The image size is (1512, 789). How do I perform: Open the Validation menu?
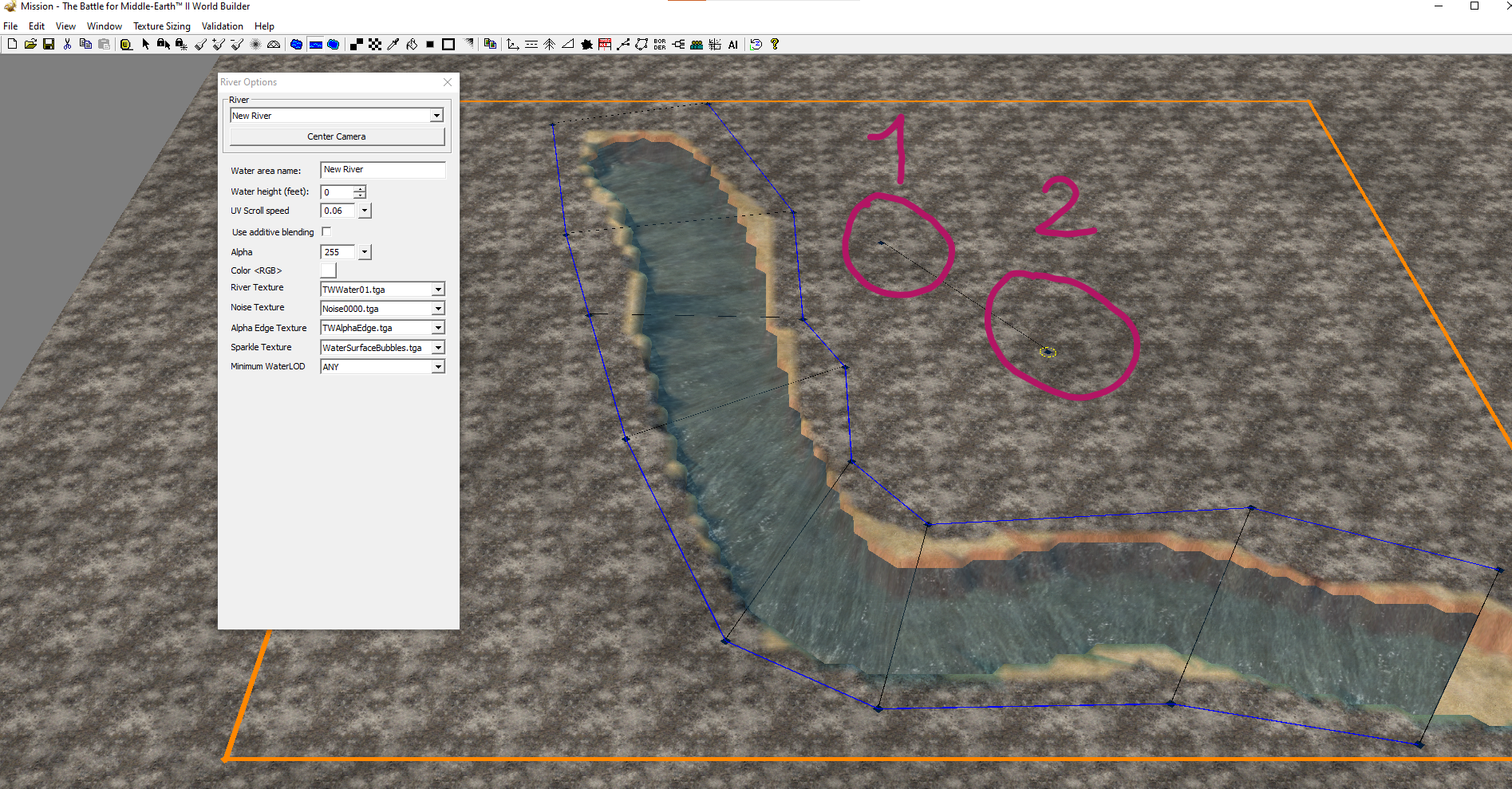click(x=223, y=26)
